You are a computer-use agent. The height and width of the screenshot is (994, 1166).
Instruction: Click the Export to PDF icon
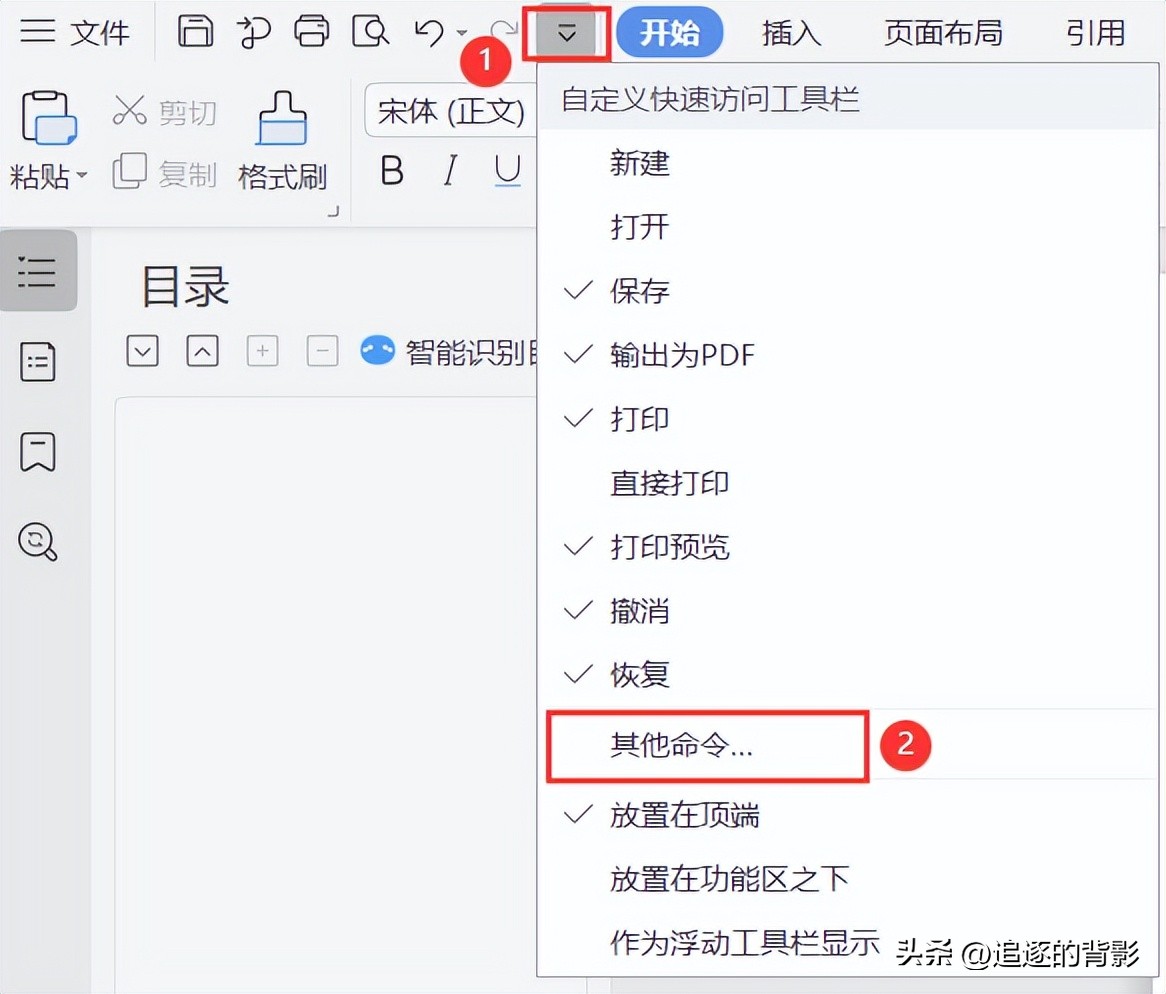point(253,32)
